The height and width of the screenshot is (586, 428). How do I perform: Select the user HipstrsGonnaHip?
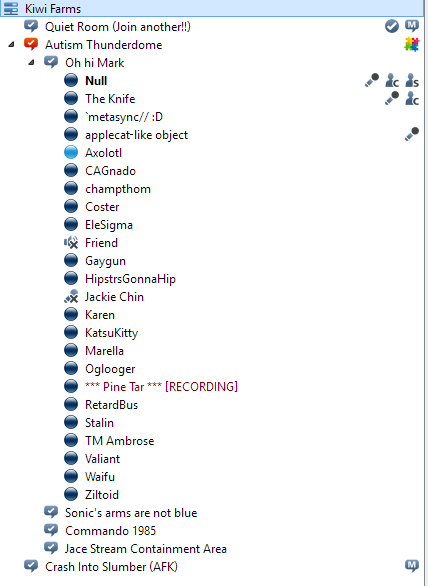[x=130, y=279]
